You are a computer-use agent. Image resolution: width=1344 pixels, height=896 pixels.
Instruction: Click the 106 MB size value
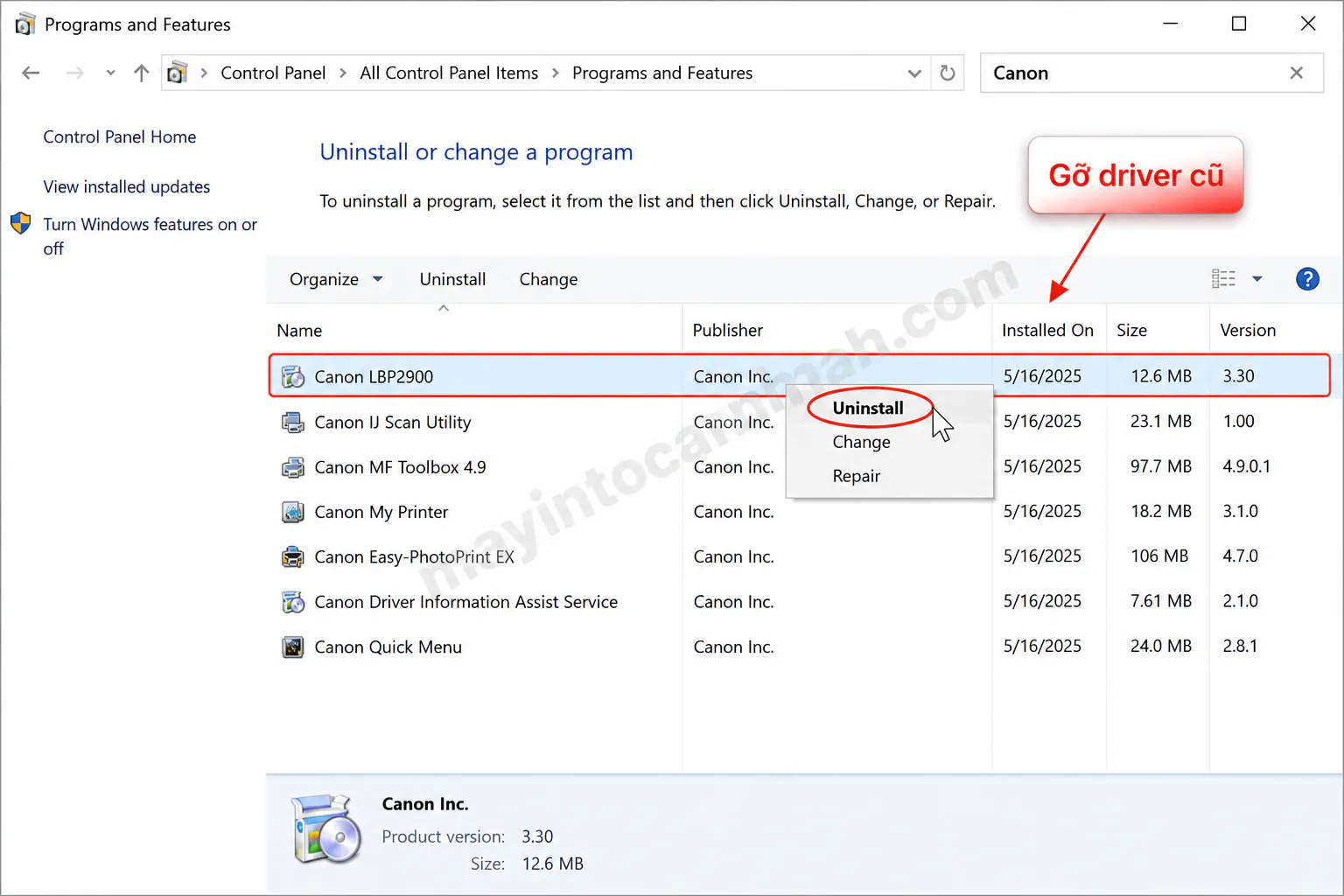(x=1159, y=556)
